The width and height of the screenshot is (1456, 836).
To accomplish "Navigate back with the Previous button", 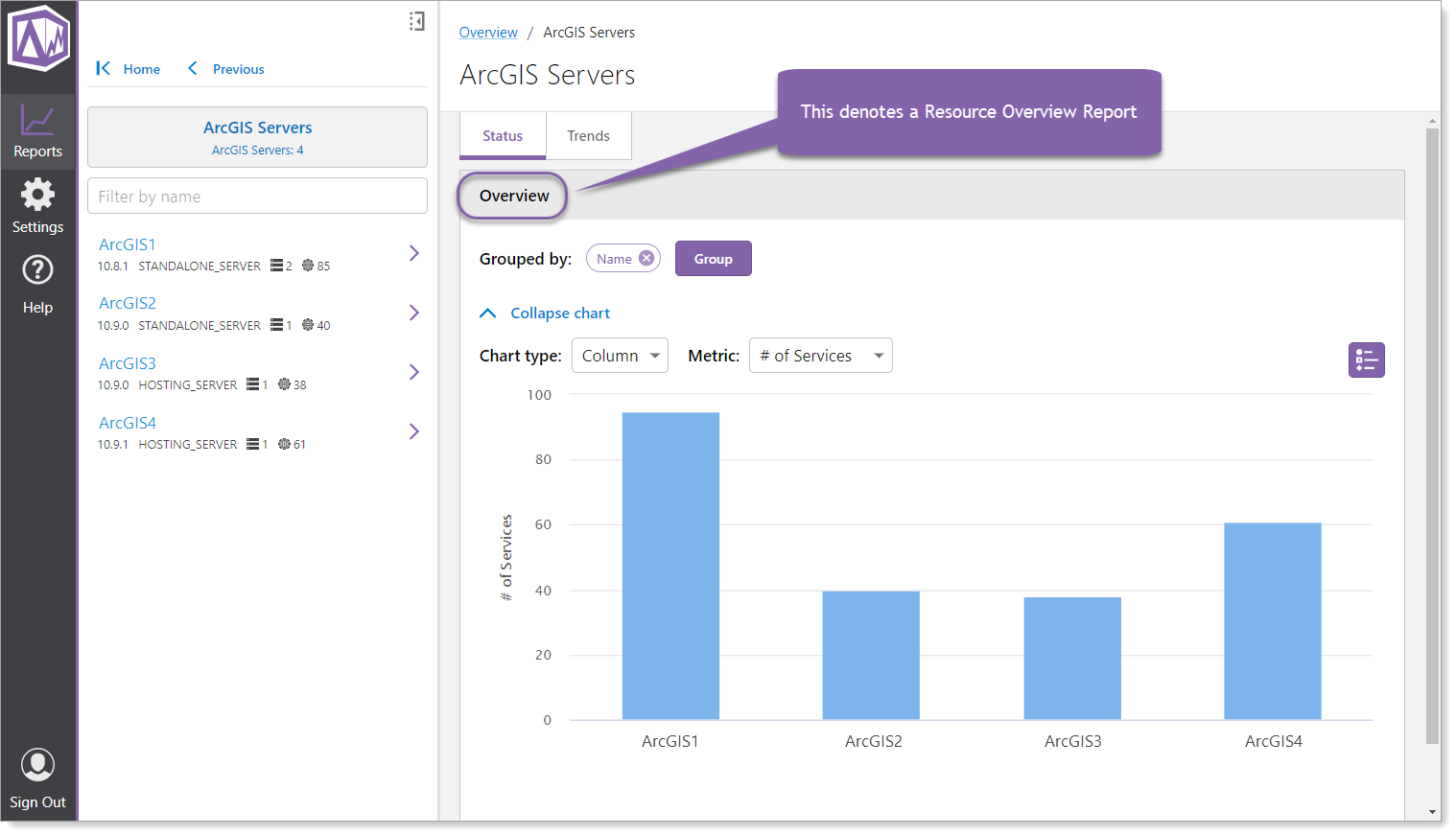I will [x=225, y=68].
